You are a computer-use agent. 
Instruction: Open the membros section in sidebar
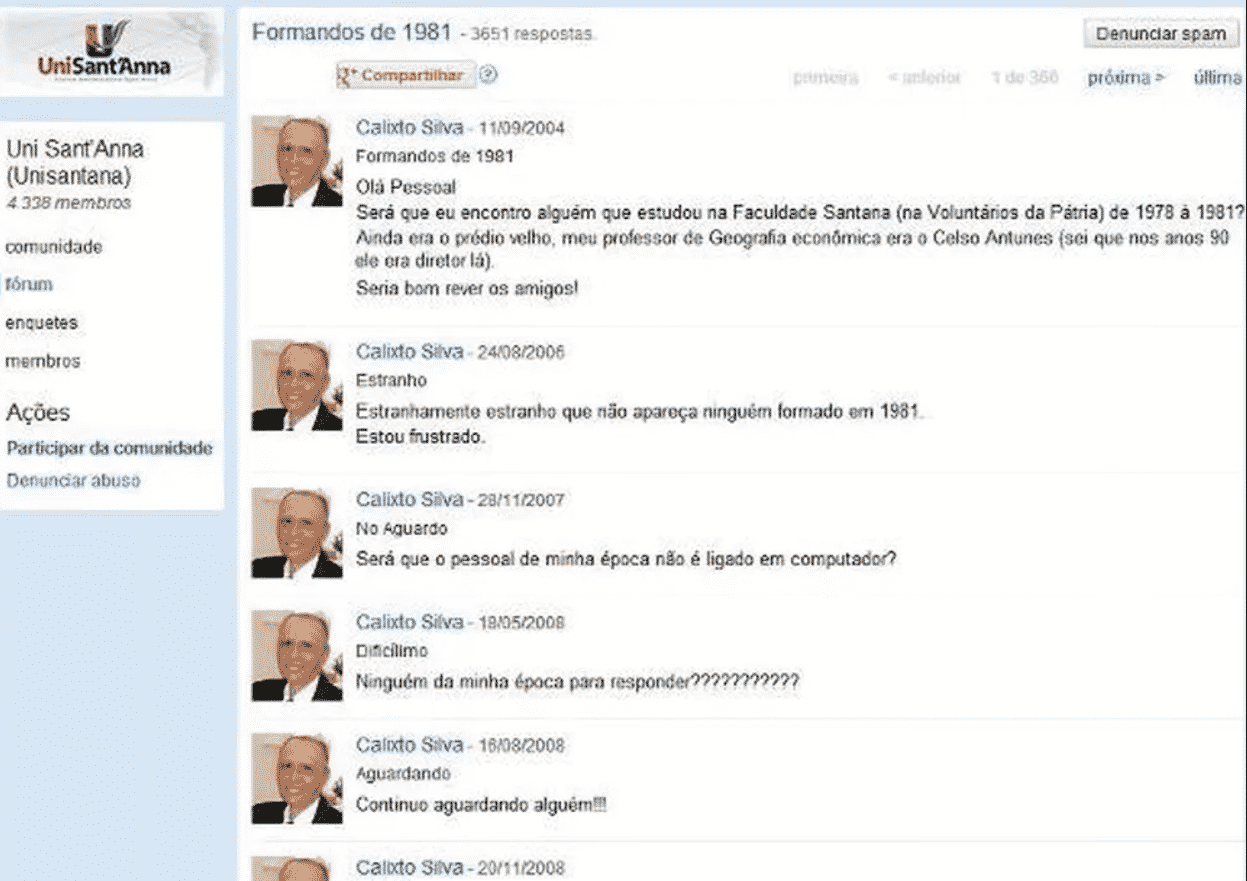(43, 361)
